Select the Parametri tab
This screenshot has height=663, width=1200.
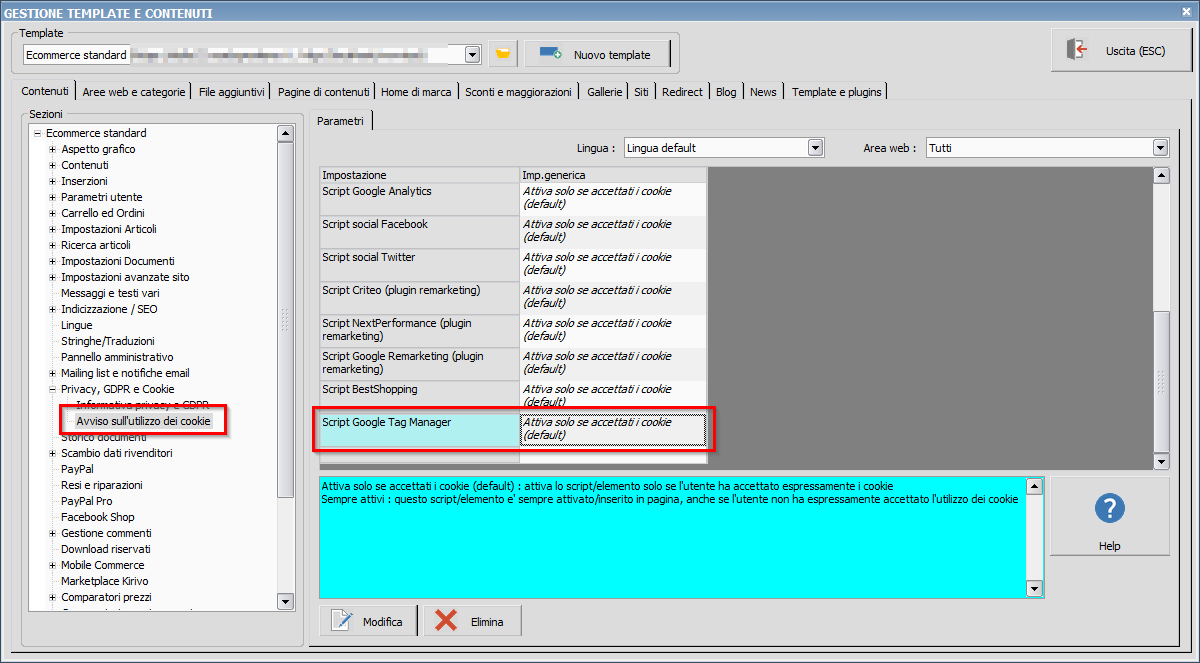[x=340, y=120]
